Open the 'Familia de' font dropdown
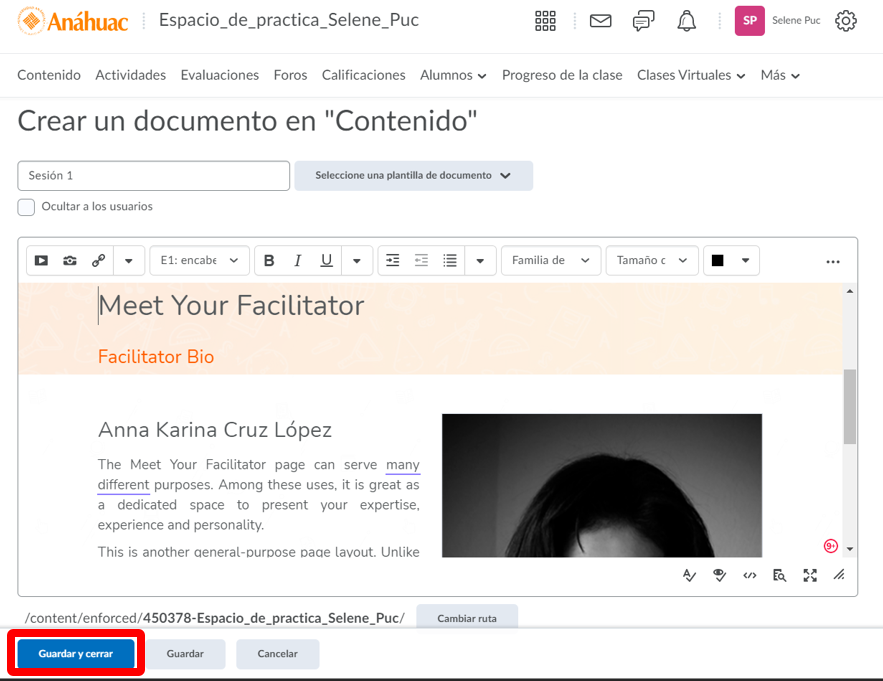The height and width of the screenshot is (681, 883). click(551, 261)
